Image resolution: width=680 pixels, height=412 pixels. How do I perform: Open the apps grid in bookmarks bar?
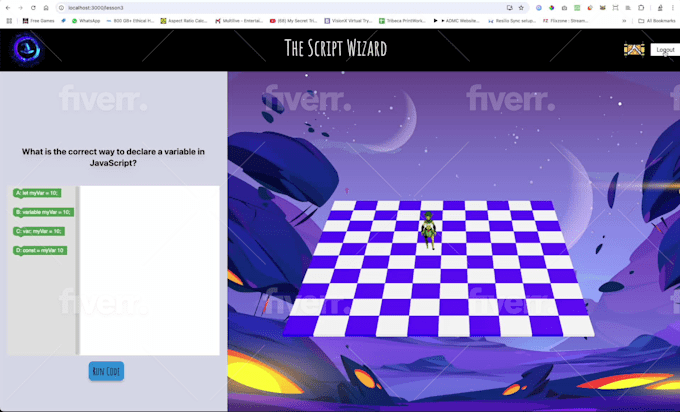coord(9,21)
